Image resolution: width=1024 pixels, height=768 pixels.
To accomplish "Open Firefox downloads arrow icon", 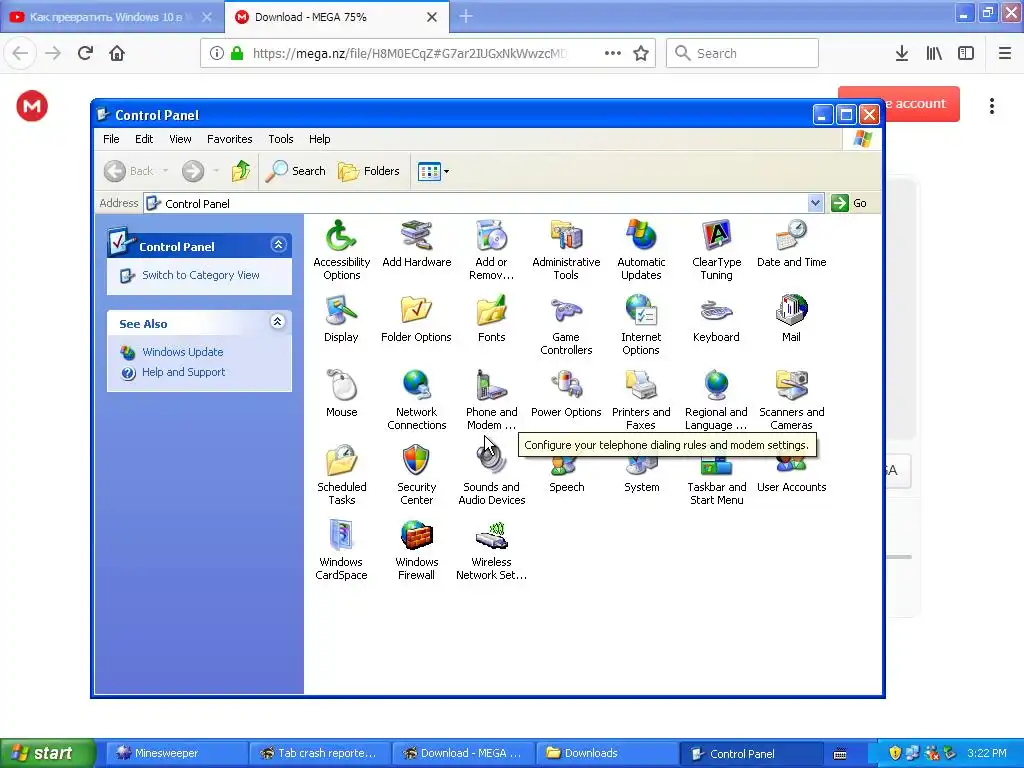I will pyautogui.click(x=902, y=53).
